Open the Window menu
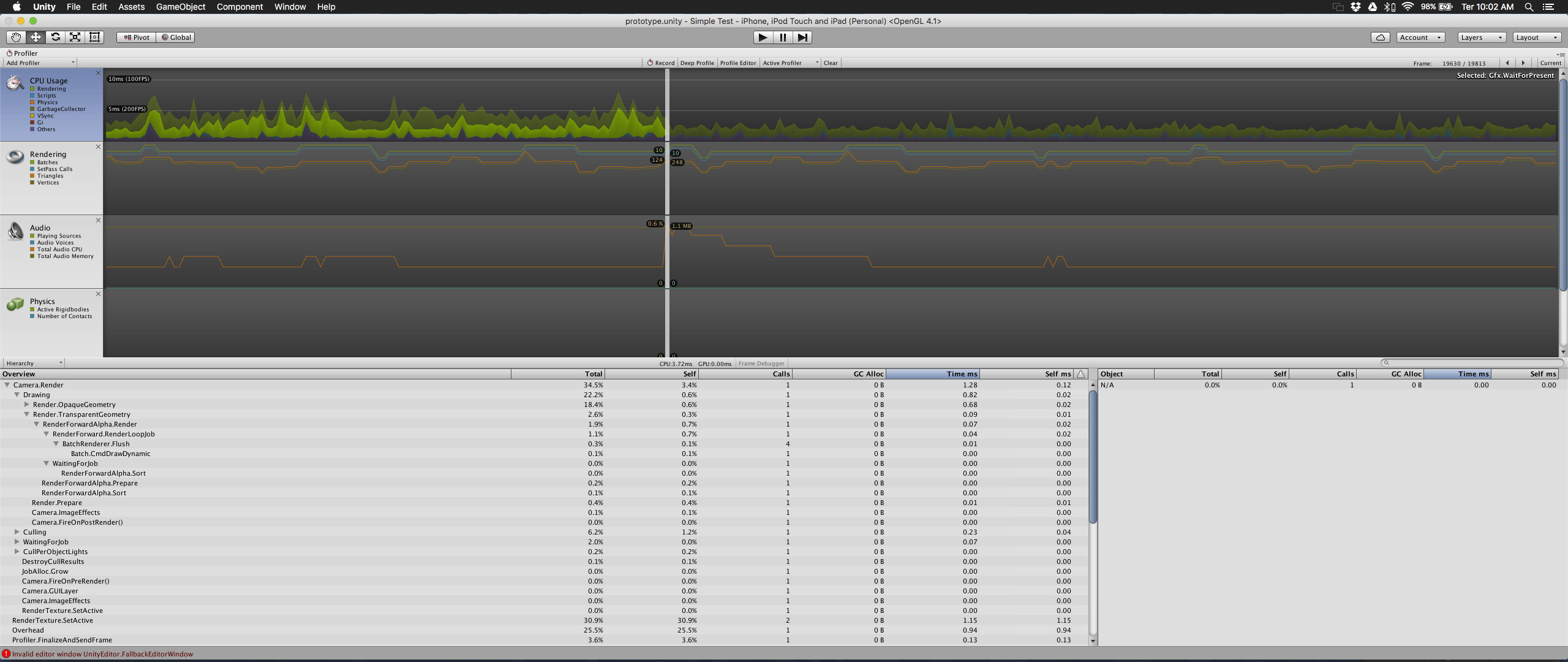The width and height of the screenshot is (1568, 662). (x=290, y=7)
